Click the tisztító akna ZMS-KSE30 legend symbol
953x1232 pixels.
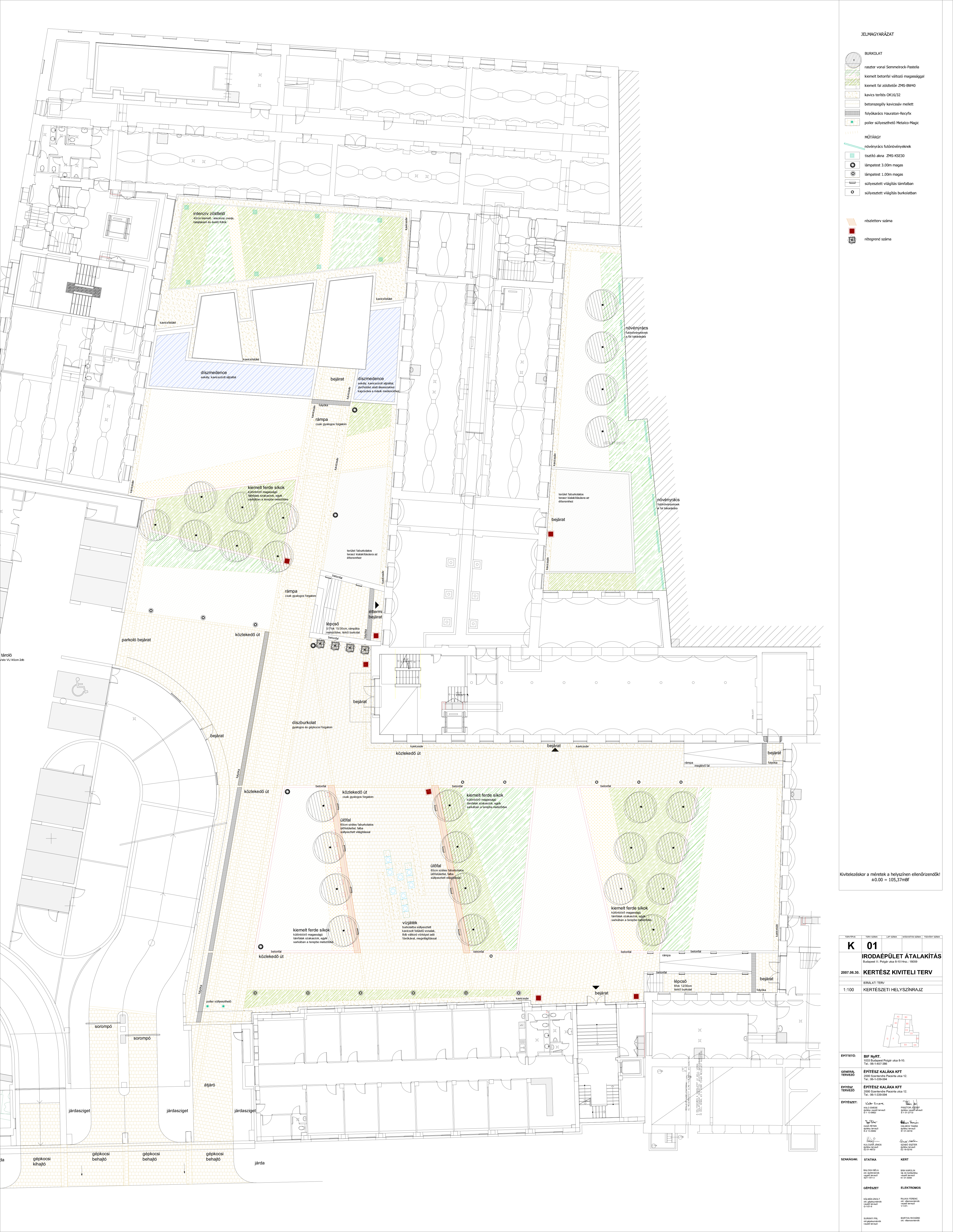tap(852, 156)
